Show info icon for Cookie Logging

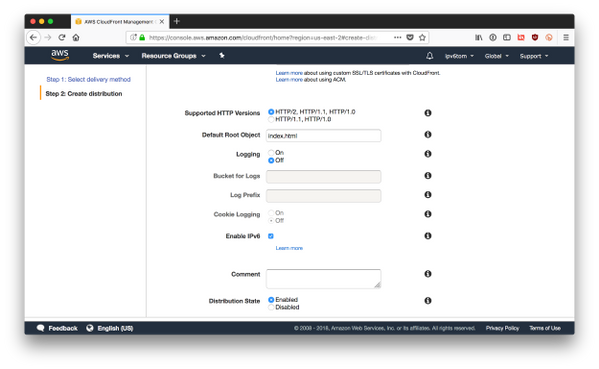428,214
